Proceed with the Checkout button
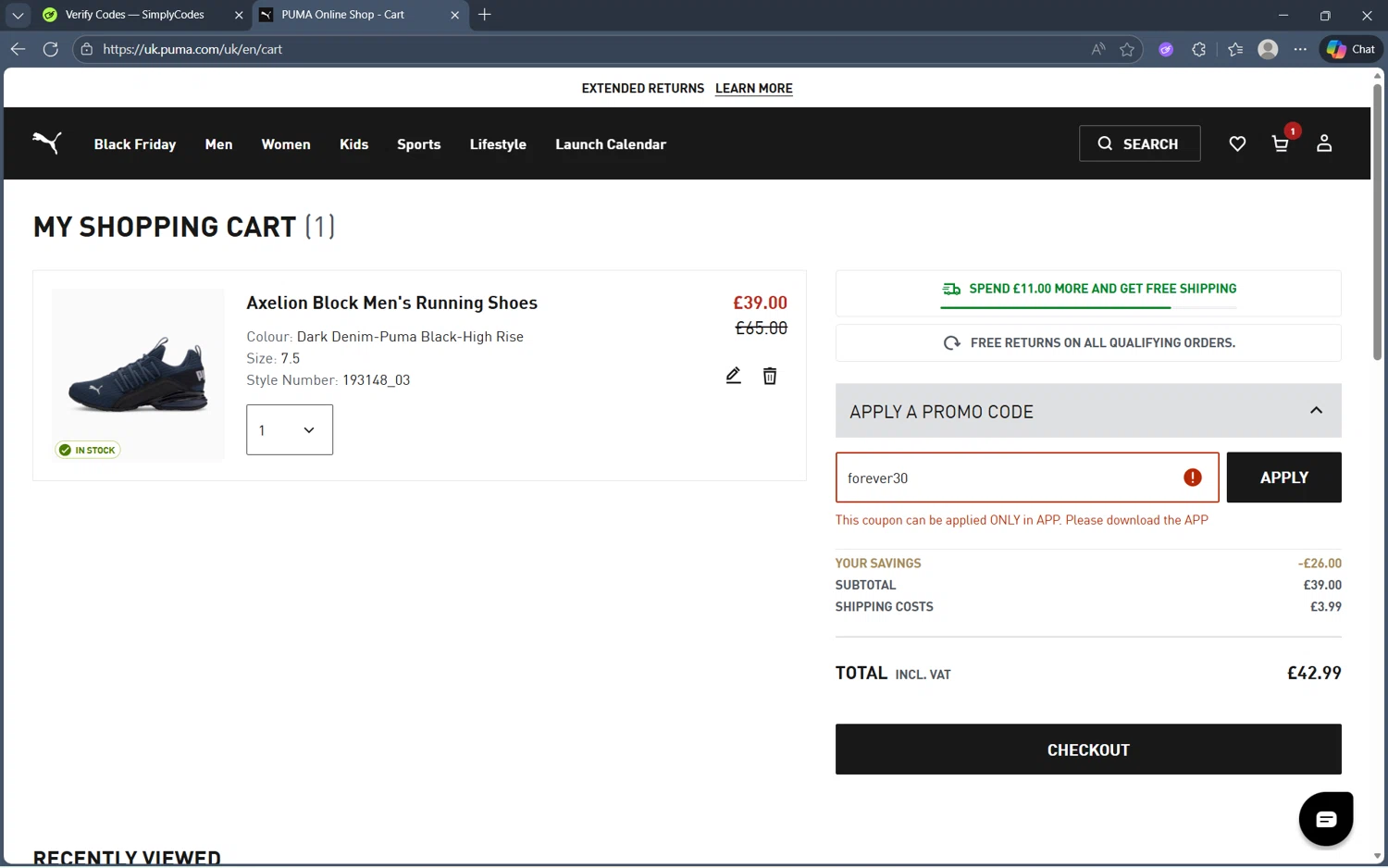 1088,750
